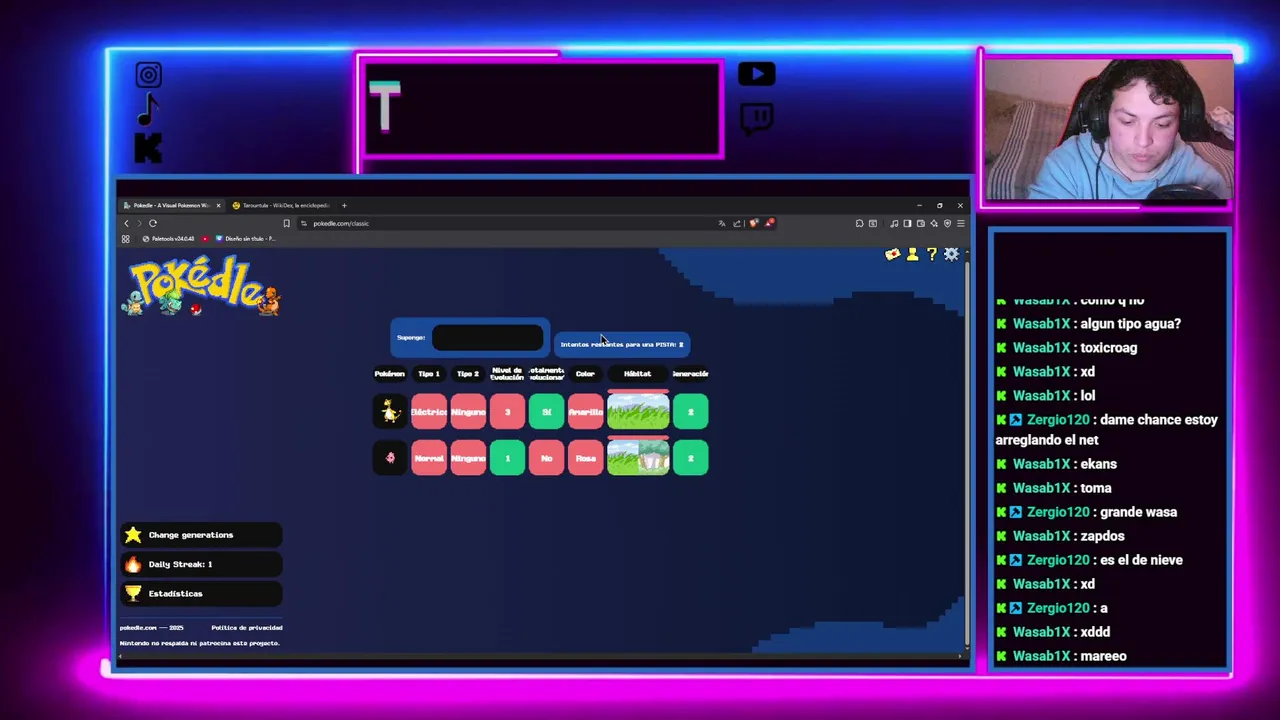Viewport: 1280px width, 720px height.
Task: Open the Diseño sin título bookmark
Action: (246, 239)
